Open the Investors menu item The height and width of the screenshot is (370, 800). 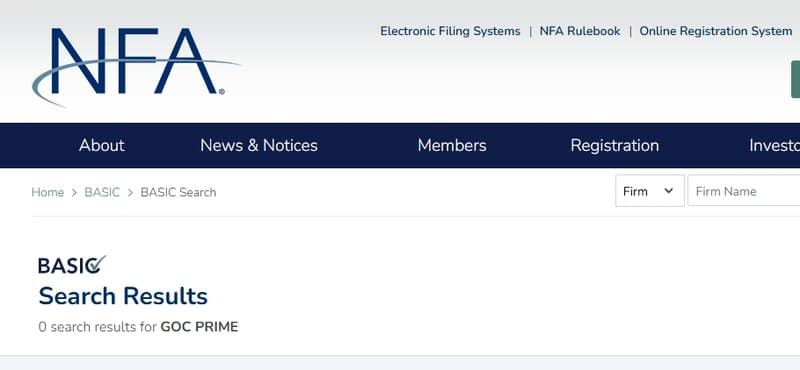774,145
